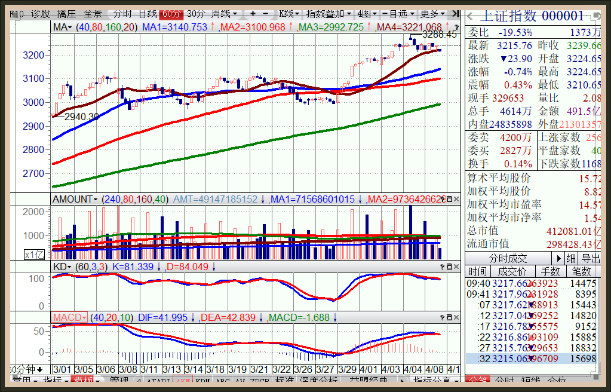Click the 3/11 date on time axis
This screenshot has height=392, width=611.
click(150, 369)
